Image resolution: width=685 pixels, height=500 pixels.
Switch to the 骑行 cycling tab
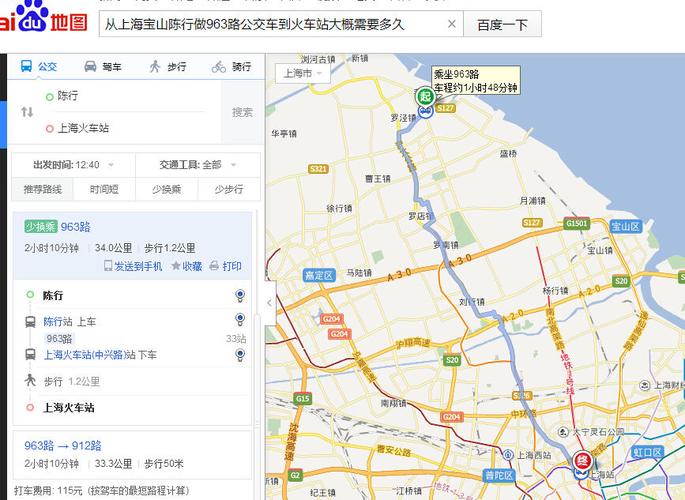(232, 66)
